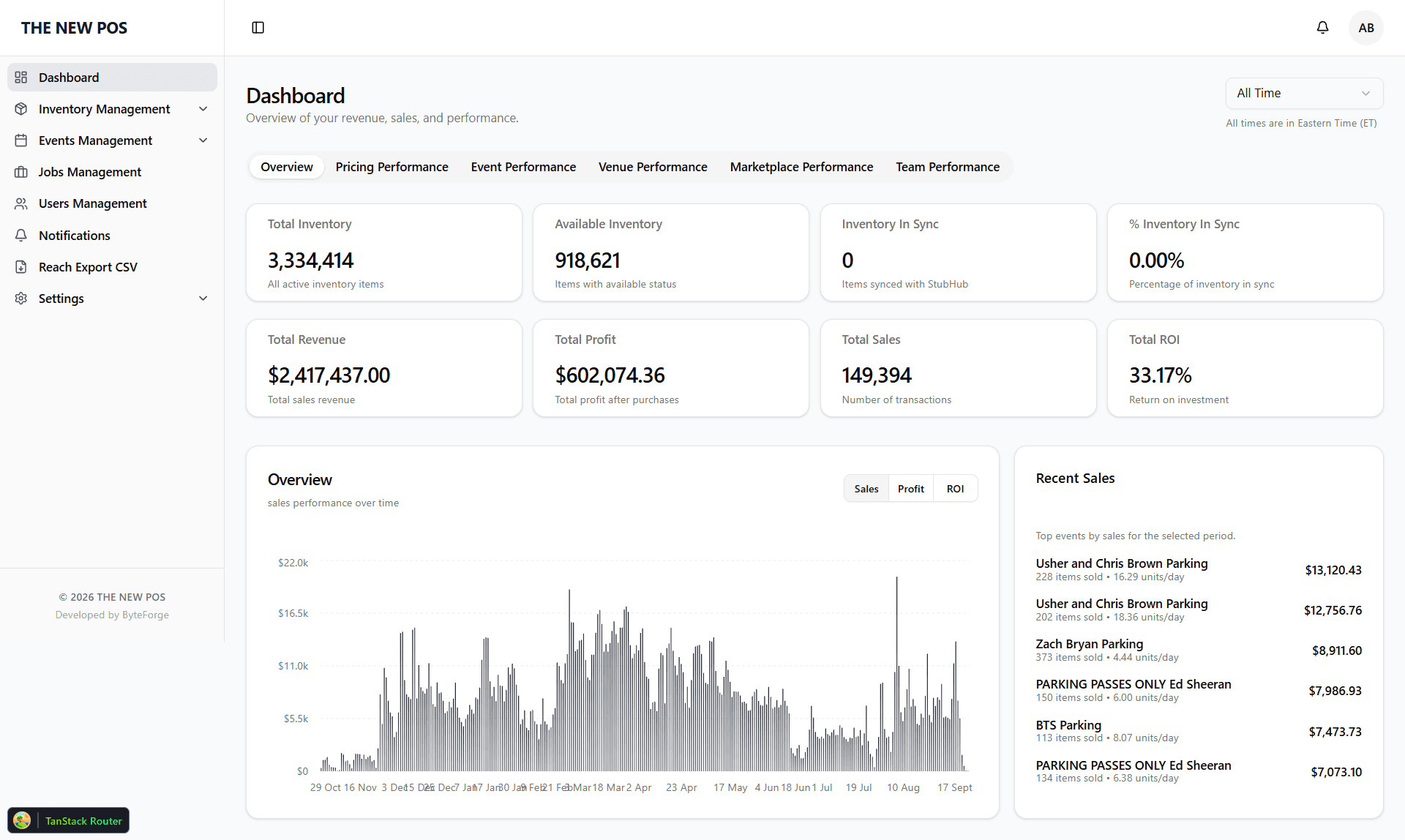Click the Users Management people icon
The width and height of the screenshot is (1405, 840).
tap(21, 203)
